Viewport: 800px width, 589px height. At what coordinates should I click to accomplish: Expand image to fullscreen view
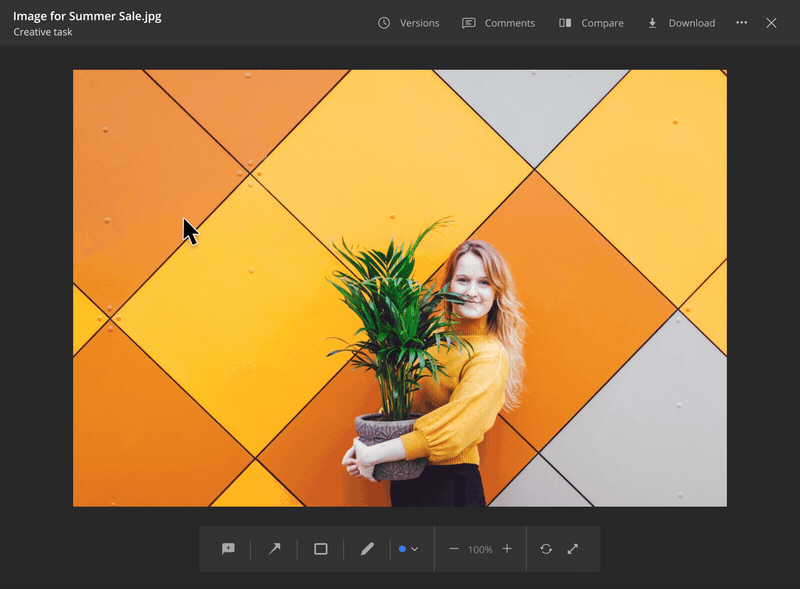click(573, 549)
